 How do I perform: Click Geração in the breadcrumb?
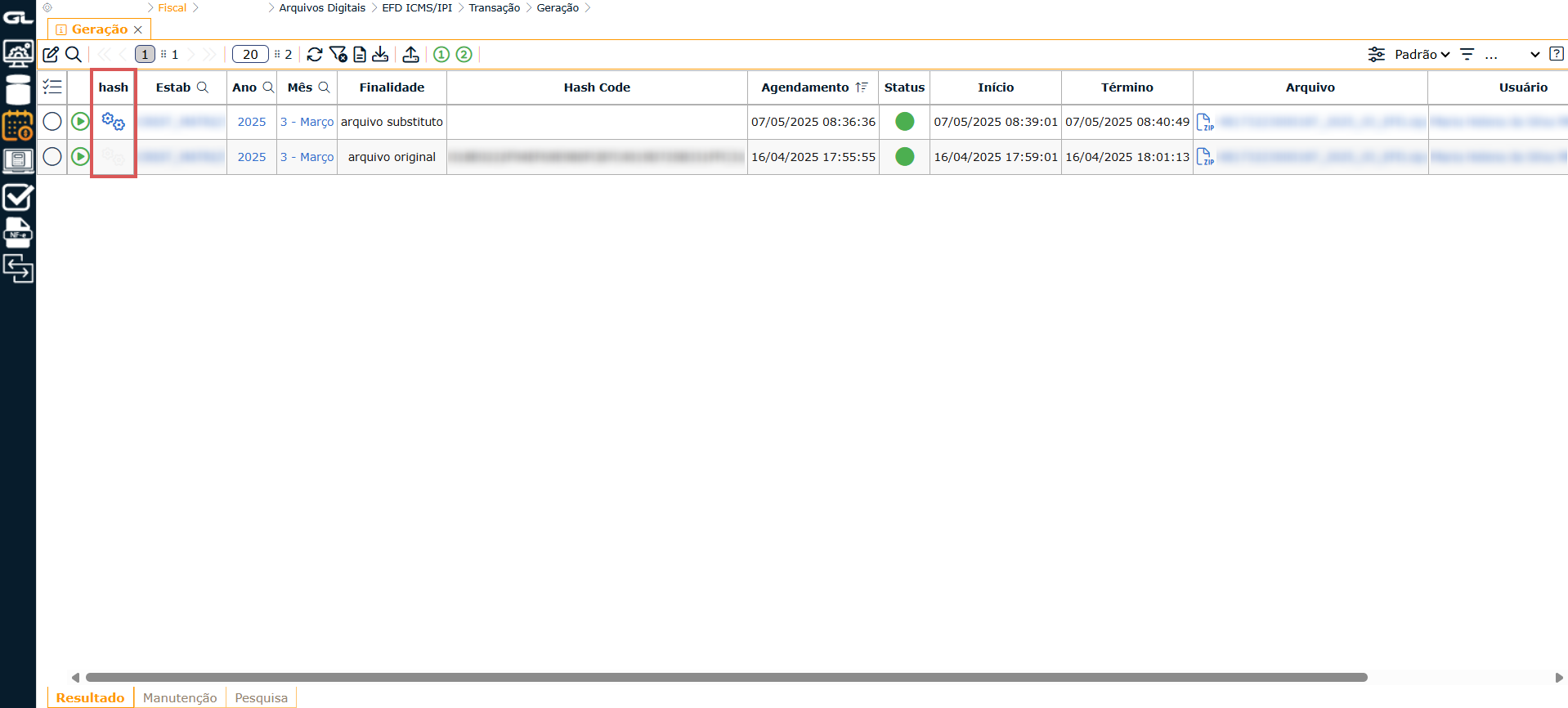558,7
